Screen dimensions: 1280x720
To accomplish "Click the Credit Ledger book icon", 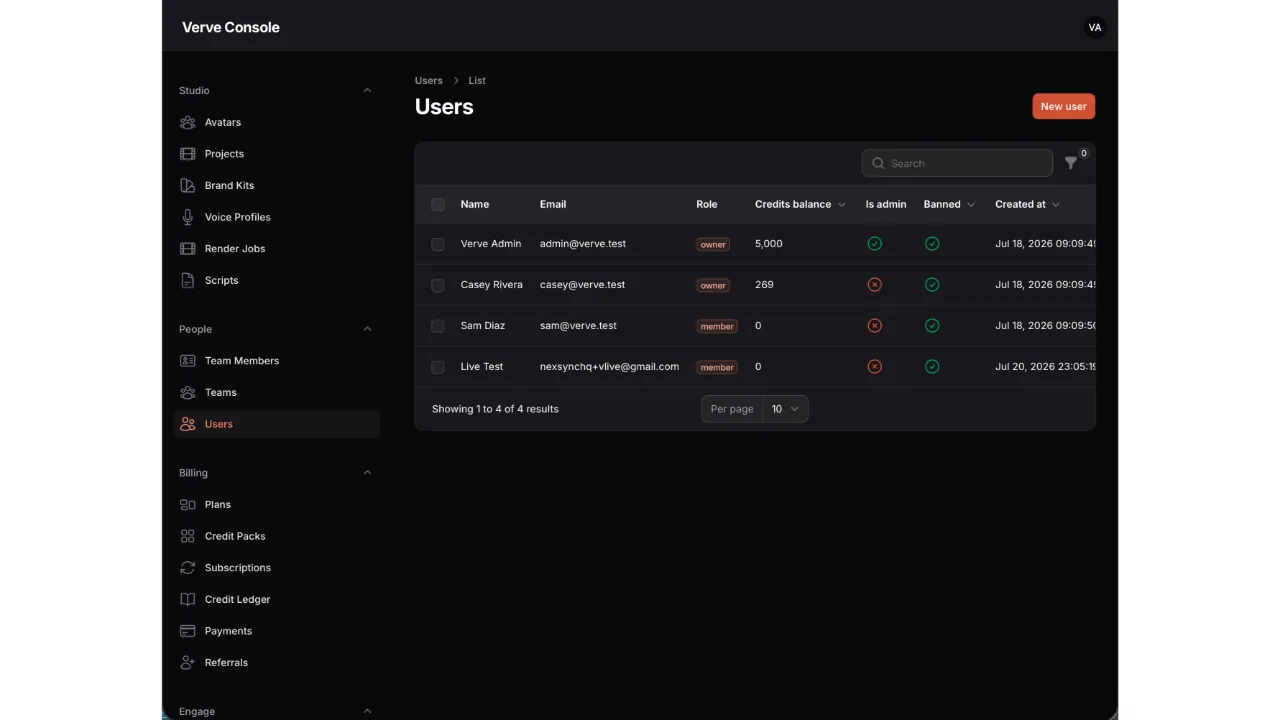I will (187, 599).
